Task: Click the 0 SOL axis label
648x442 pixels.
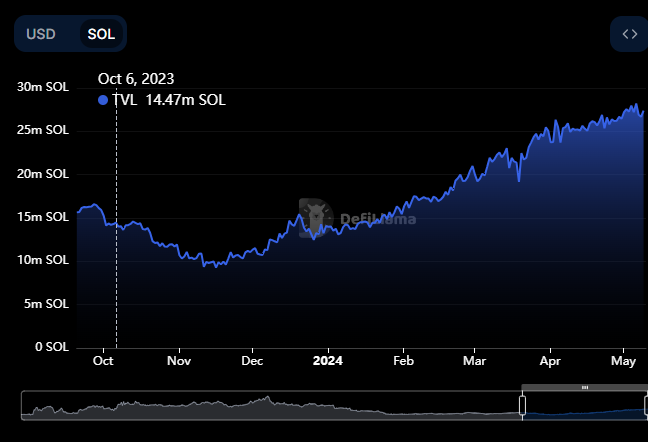Action: [52, 347]
